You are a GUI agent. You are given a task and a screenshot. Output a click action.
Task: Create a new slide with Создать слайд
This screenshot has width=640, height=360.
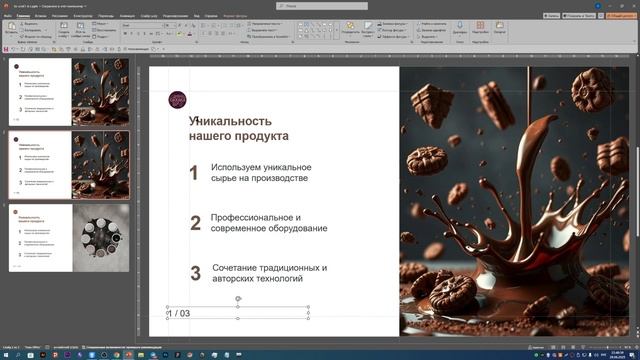[x=64, y=30]
